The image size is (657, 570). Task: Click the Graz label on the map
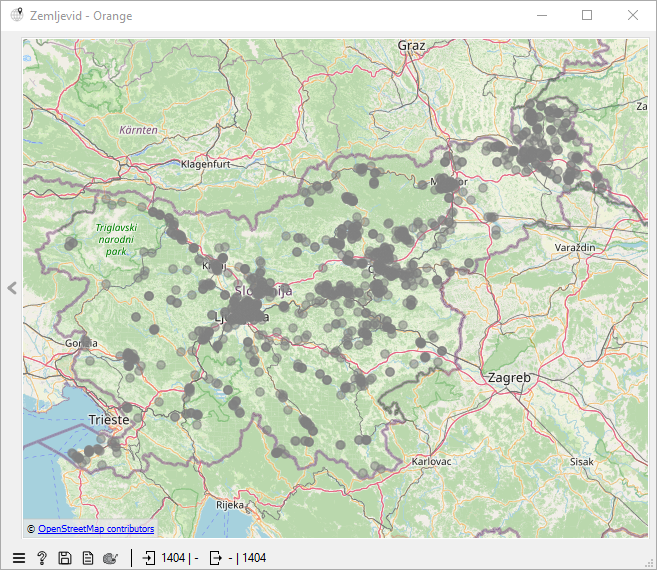tap(411, 46)
